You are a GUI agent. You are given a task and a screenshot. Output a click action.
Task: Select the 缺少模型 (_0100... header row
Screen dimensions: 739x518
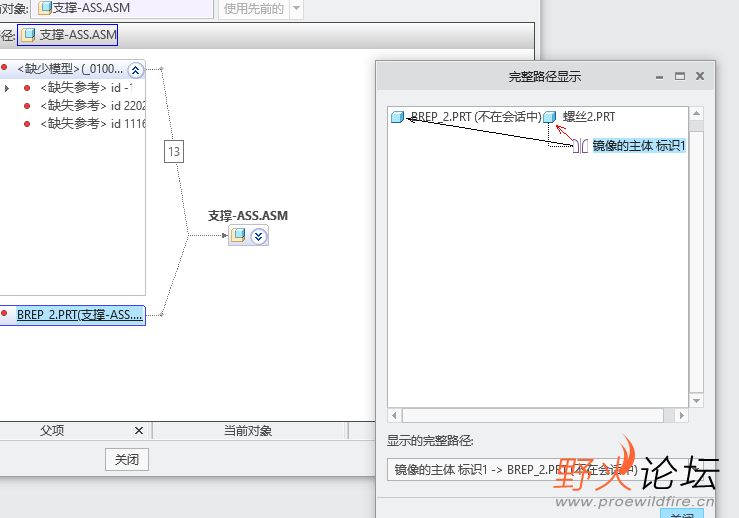click(71, 69)
